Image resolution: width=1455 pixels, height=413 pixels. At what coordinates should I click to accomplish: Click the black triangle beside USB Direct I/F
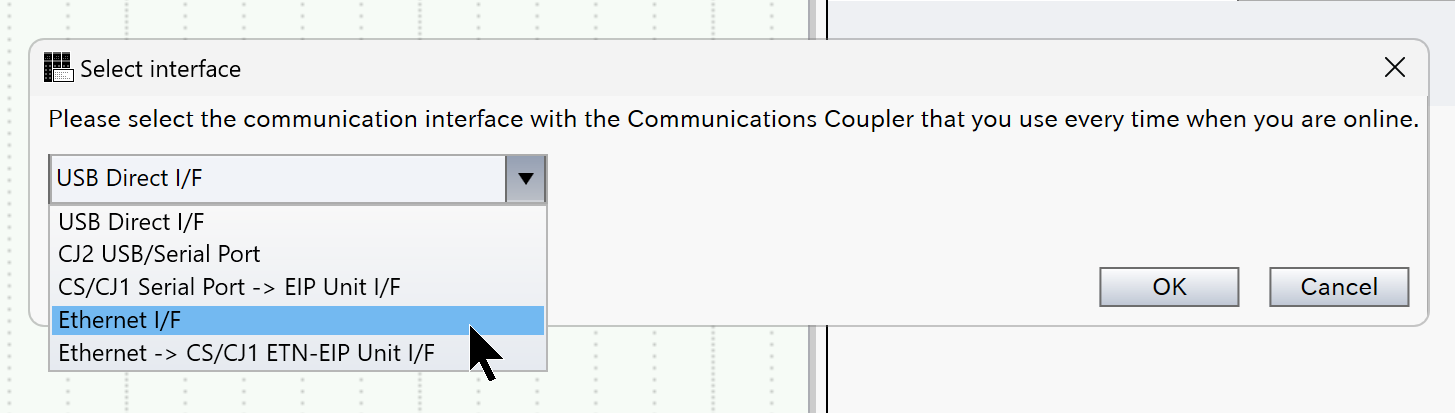click(525, 180)
